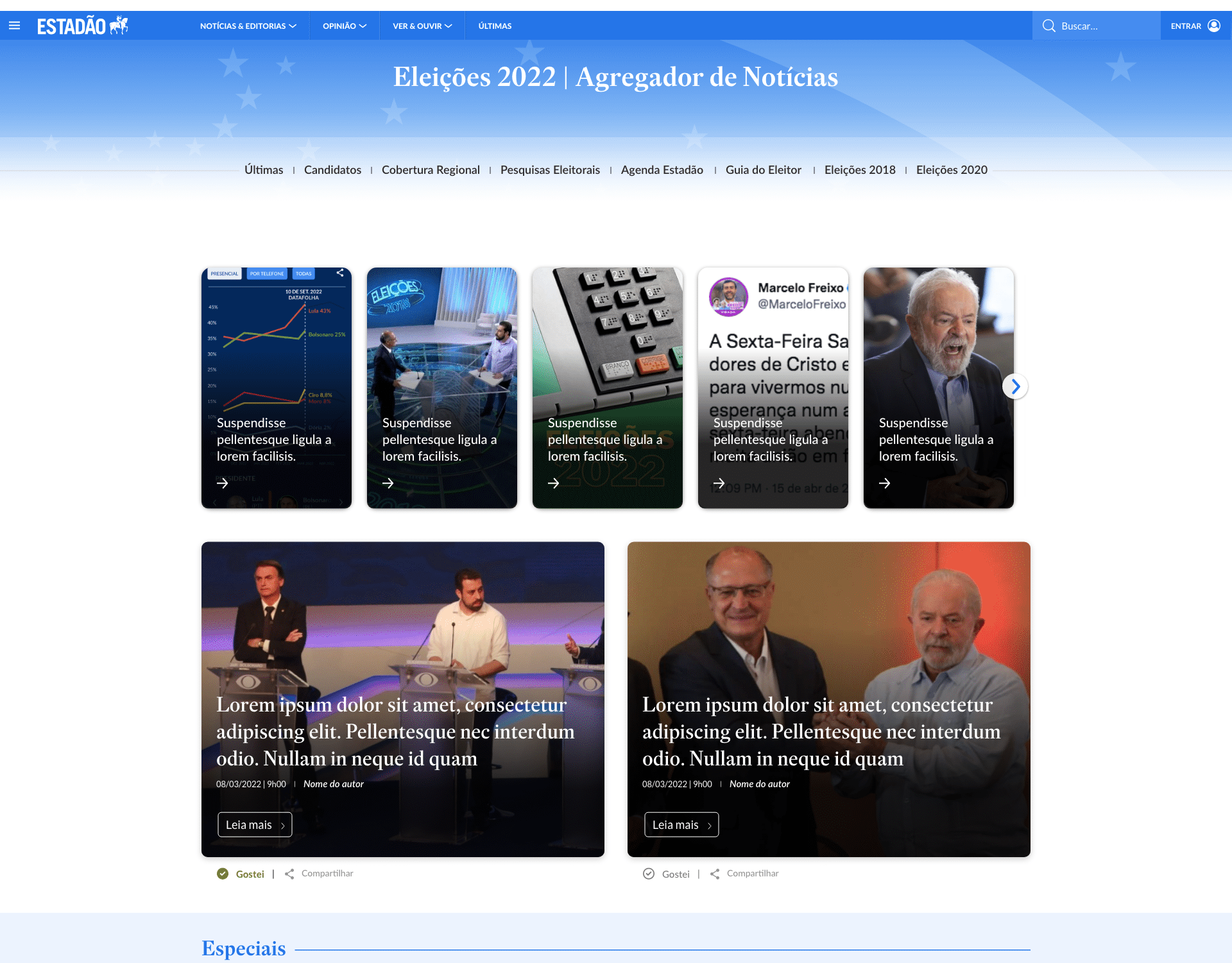Click arrow icon on debate studio card

(x=388, y=483)
